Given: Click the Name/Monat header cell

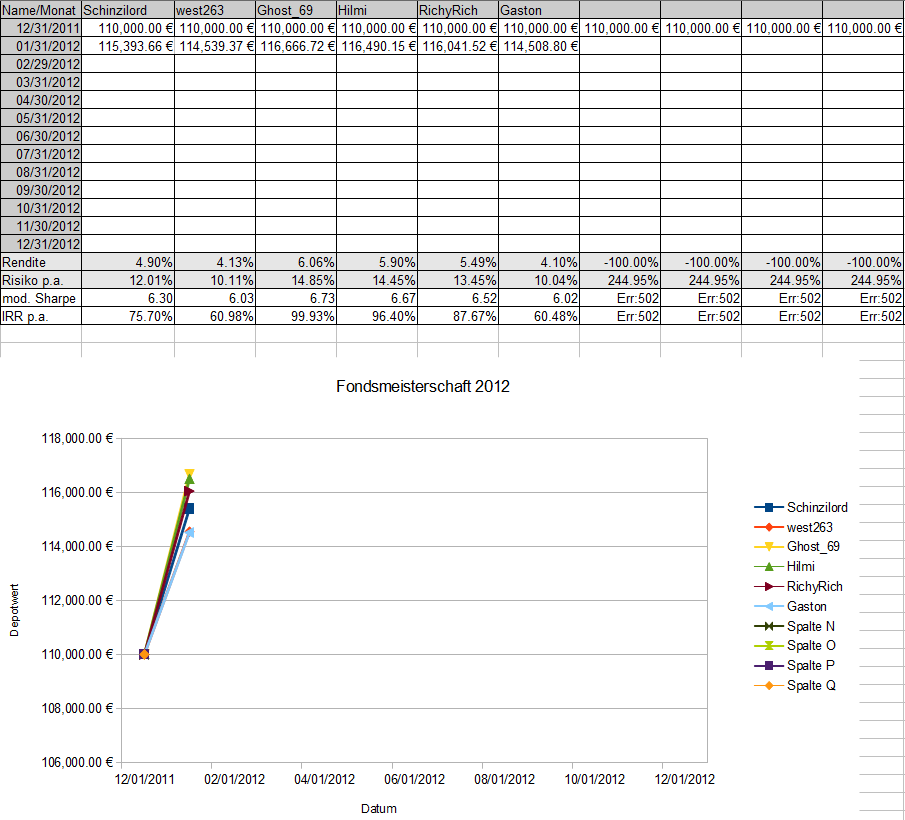Looking at the screenshot, I should [41, 10].
